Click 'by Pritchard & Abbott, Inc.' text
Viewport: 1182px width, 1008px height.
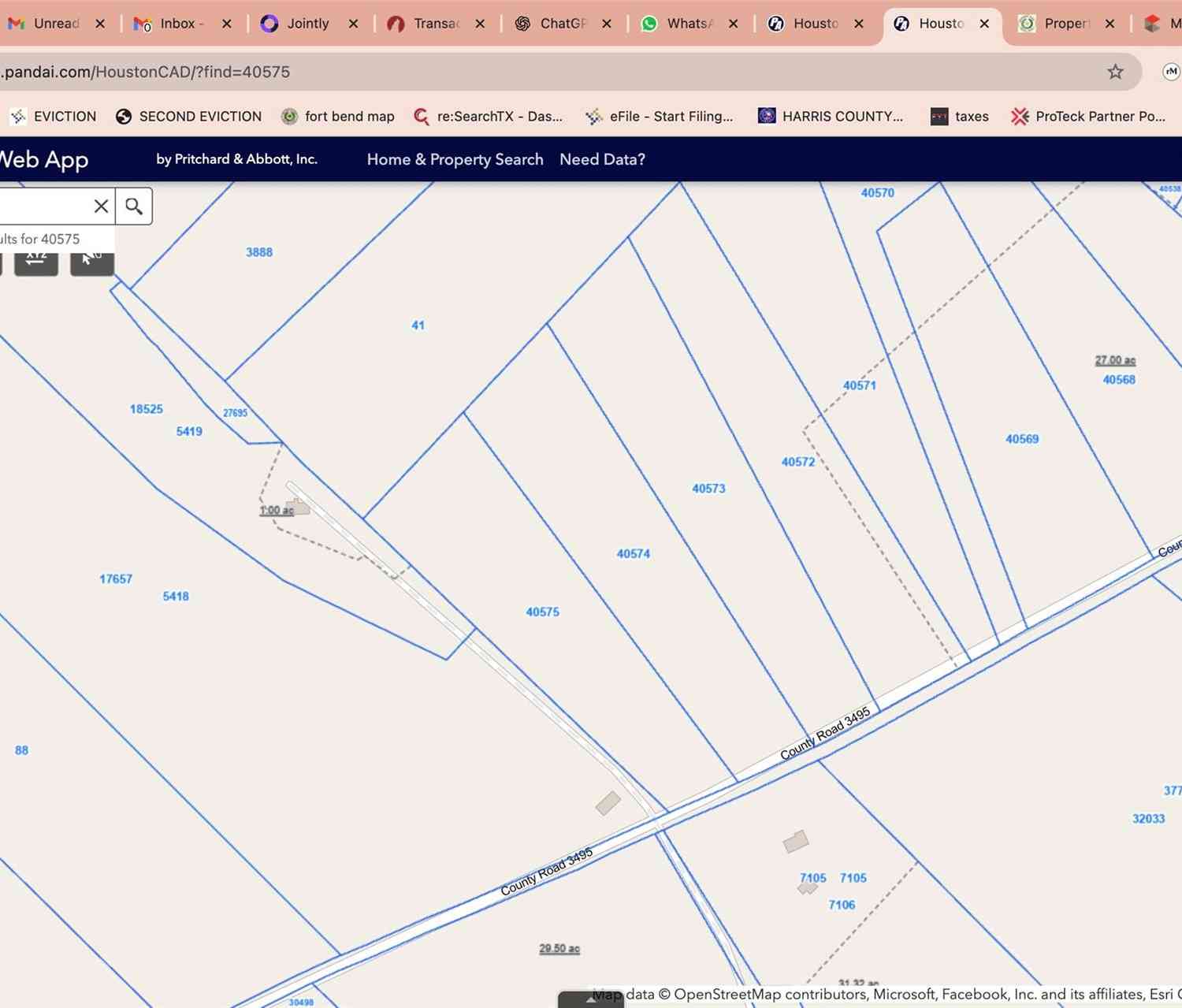[x=236, y=159]
